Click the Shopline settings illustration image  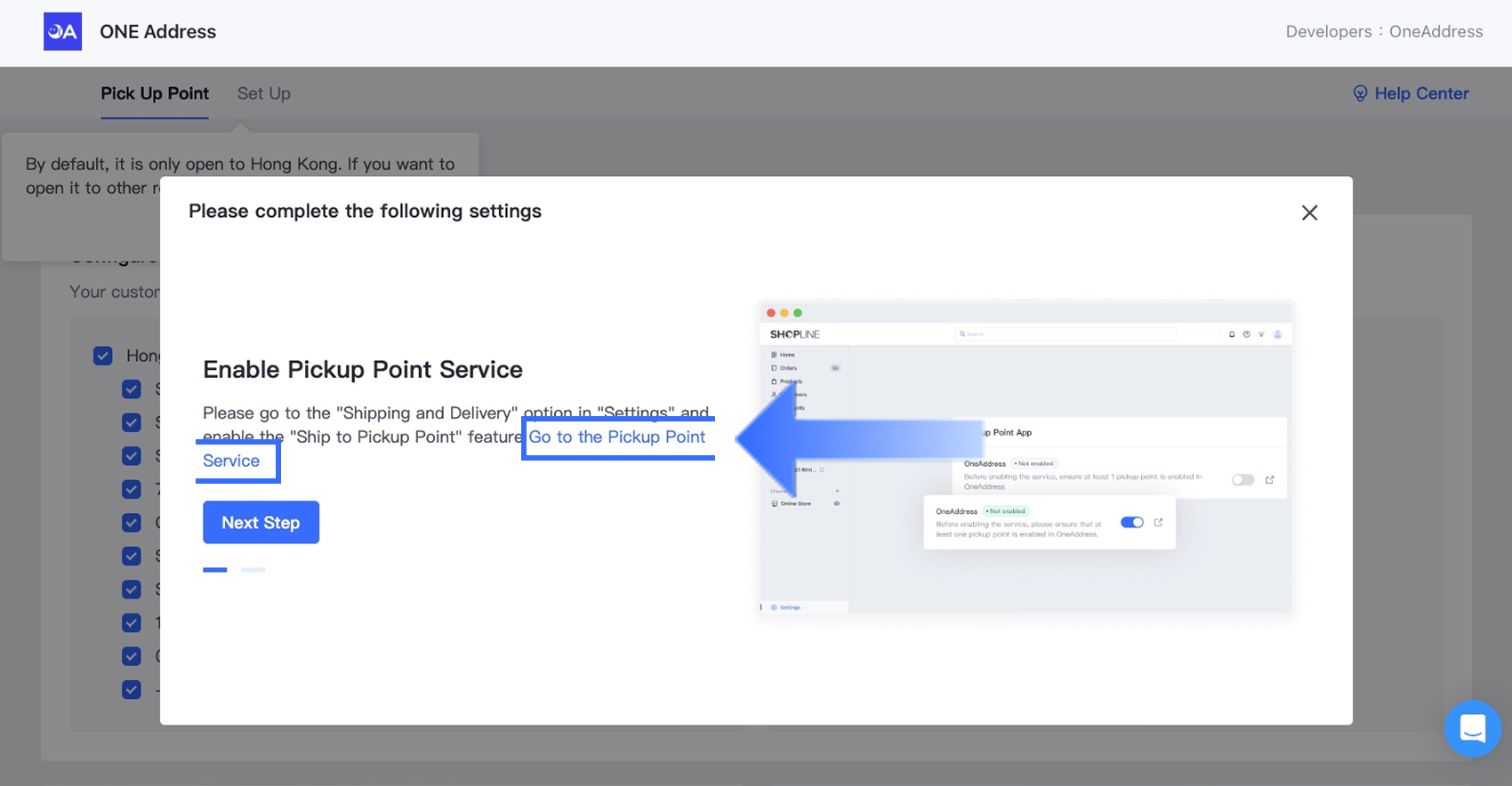[1025, 457]
